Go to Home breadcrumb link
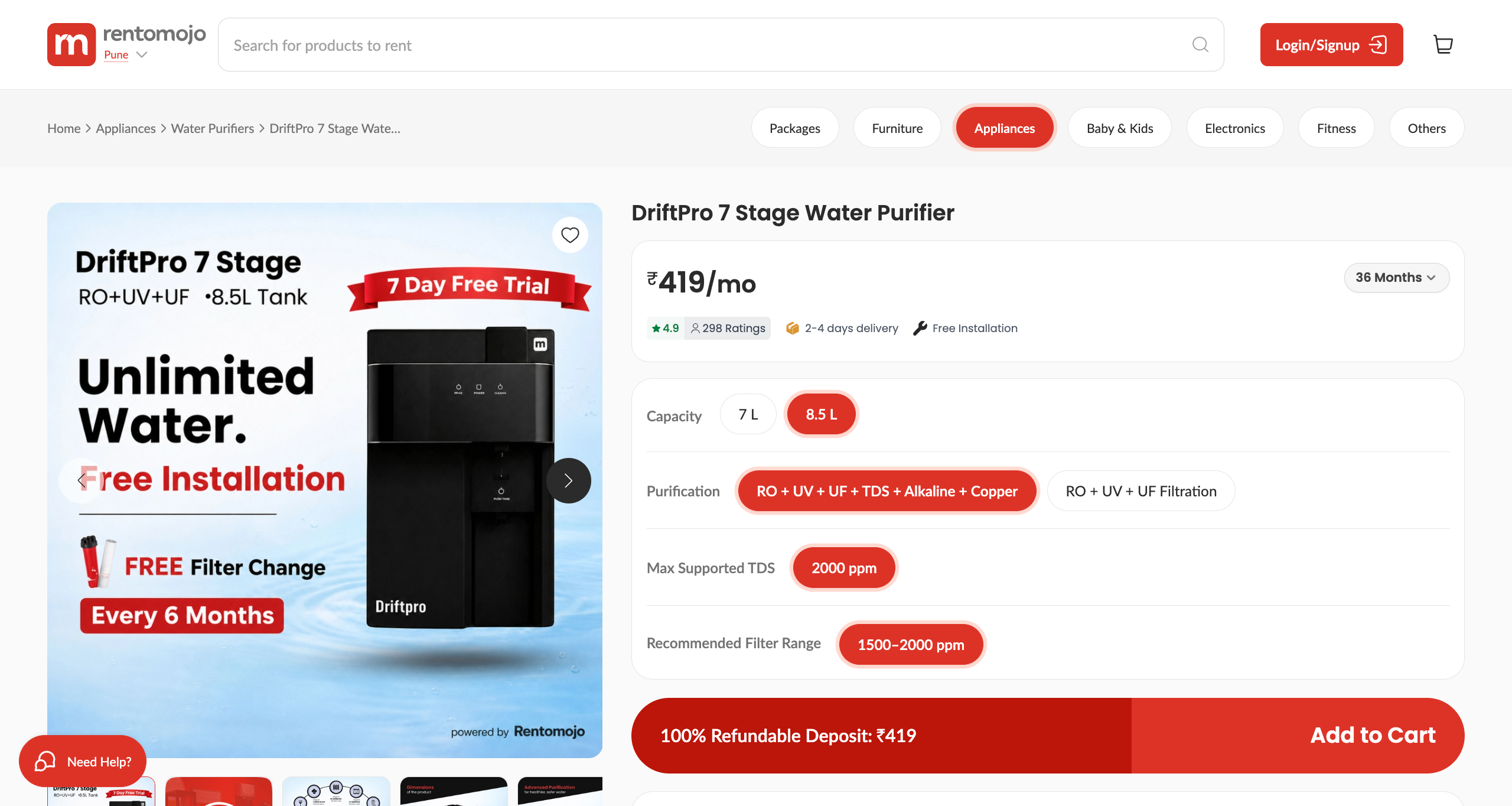The image size is (1512, 806). (x=64, y=128)
